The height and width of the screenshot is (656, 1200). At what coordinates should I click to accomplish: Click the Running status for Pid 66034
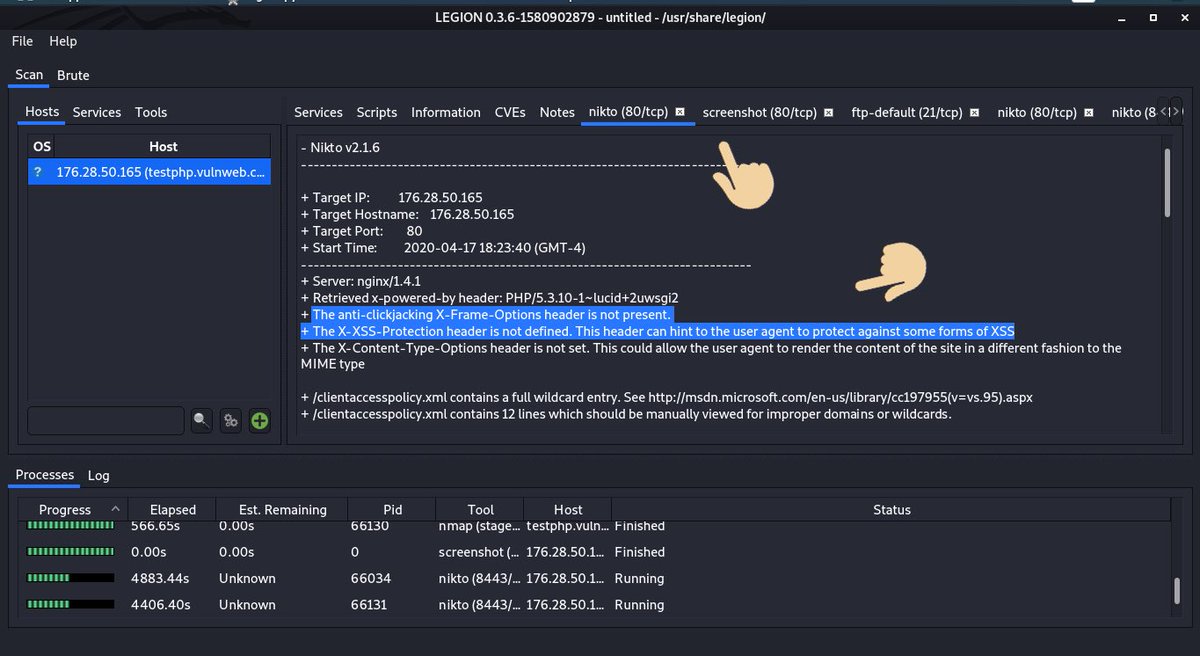click(x=640, y=578)
